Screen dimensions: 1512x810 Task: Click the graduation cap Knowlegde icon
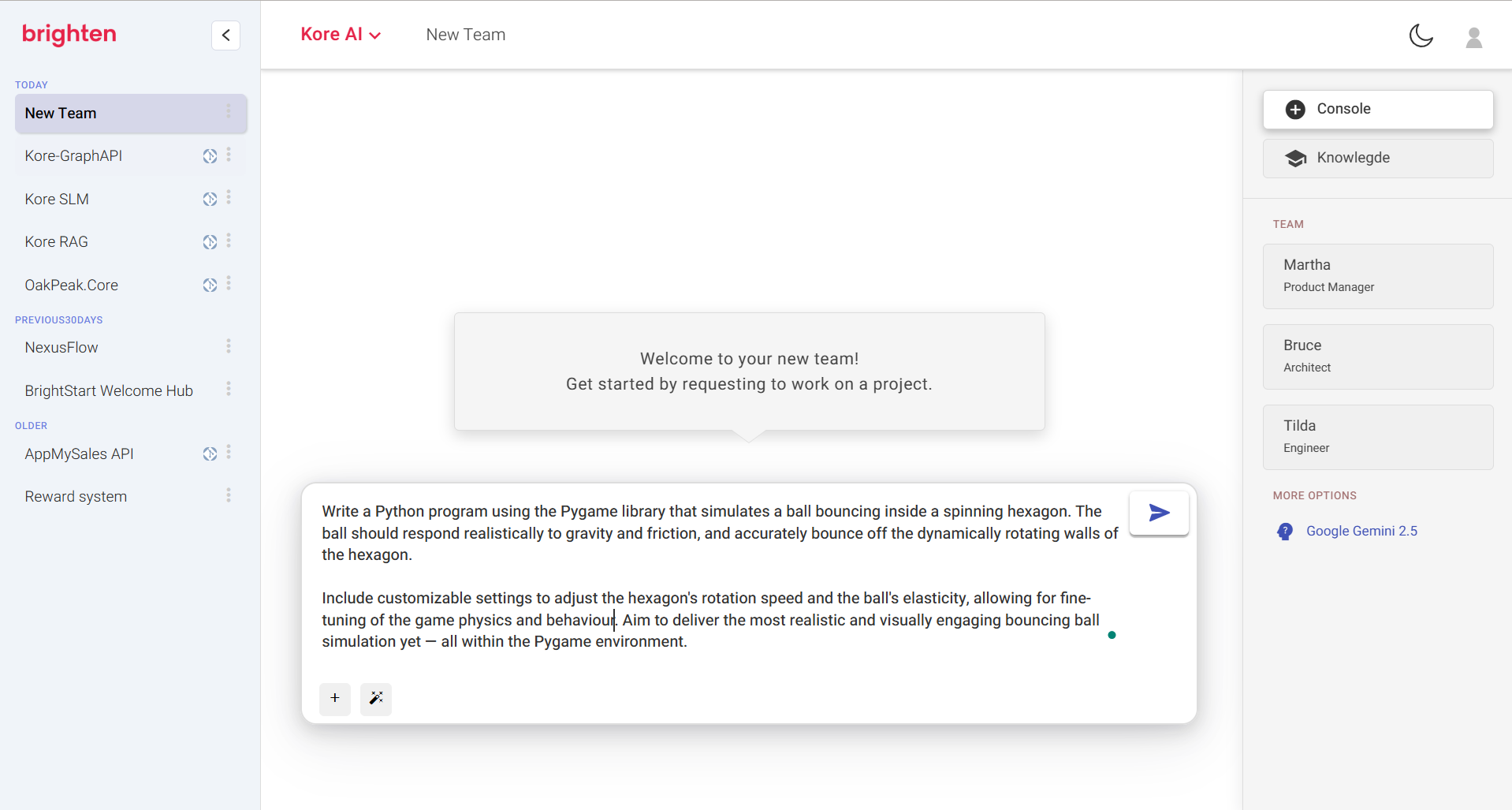(x=1295, y=159)
